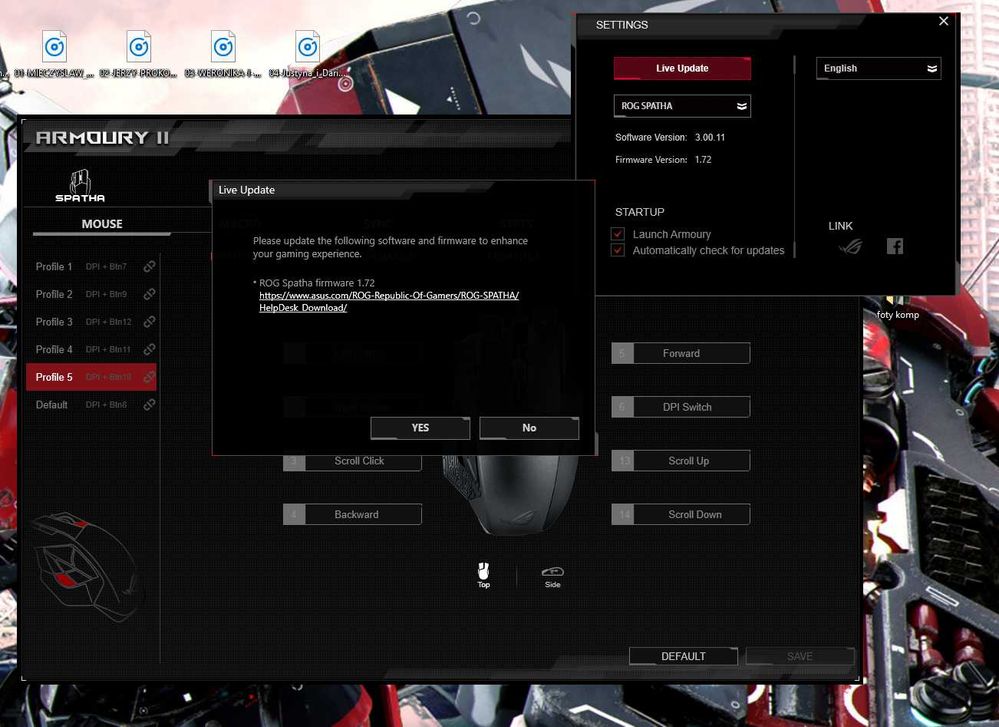Click link icon for Profile 3

tap(149, 322)
